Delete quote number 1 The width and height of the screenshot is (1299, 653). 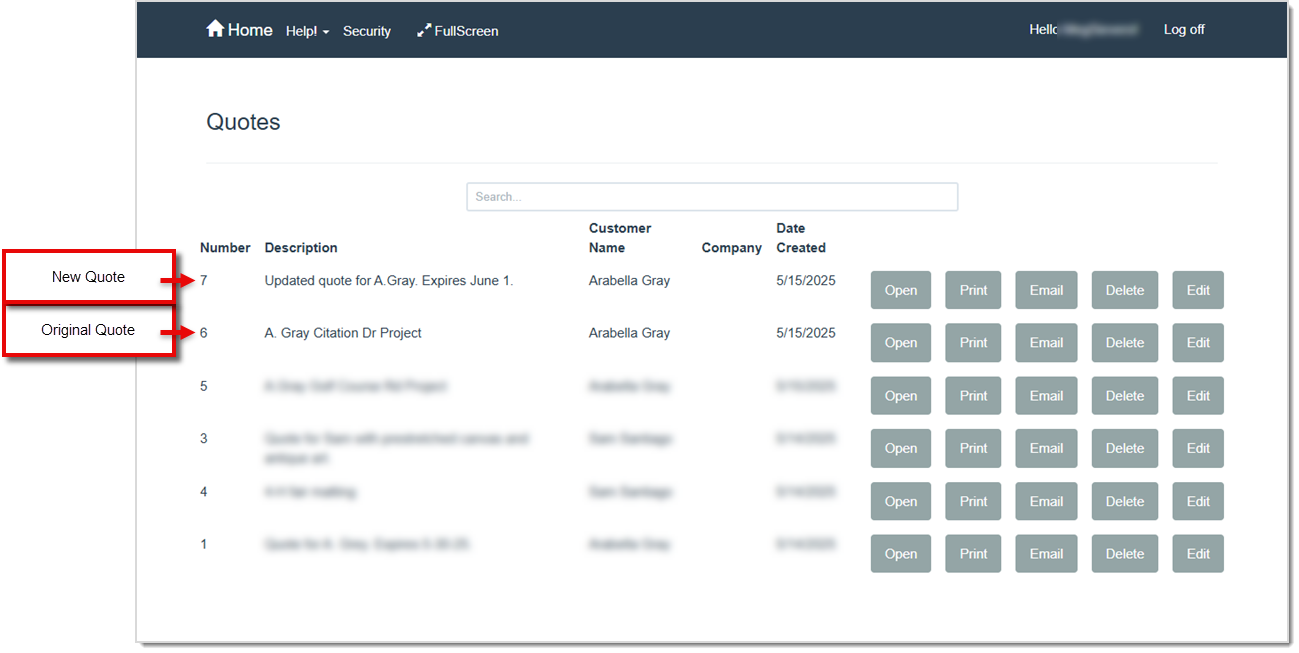(1124, 554)
